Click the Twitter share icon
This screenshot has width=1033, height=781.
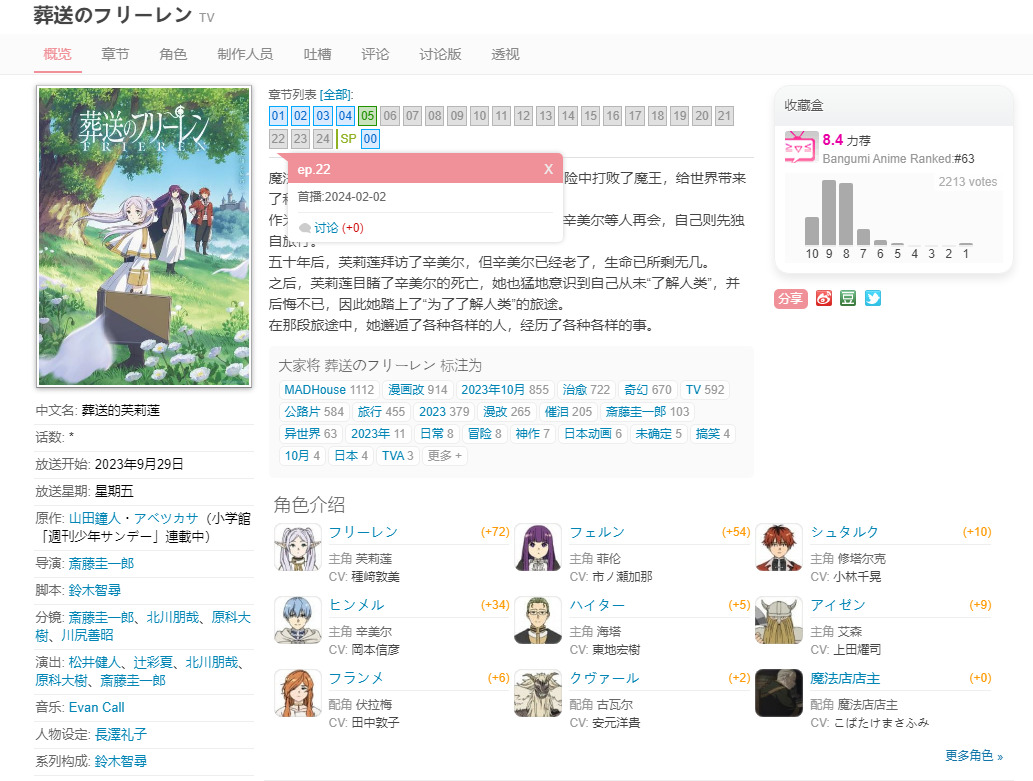click(x=873, y=299)
